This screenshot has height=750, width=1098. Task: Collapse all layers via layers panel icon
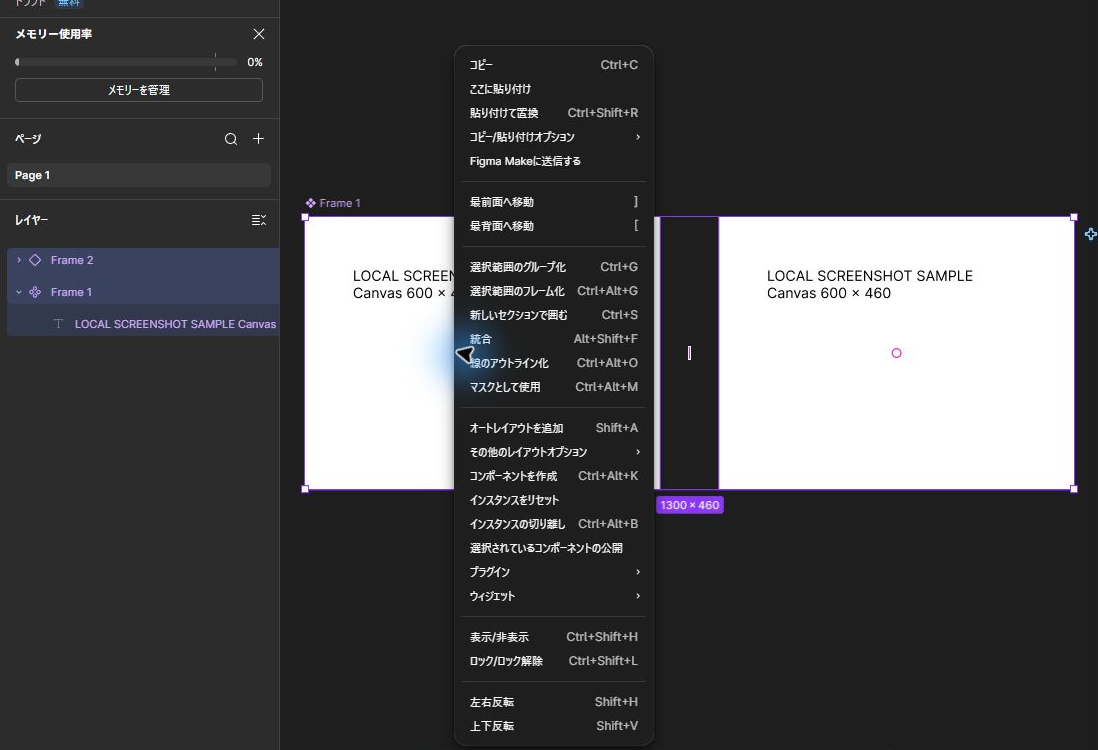pos(258,220)
